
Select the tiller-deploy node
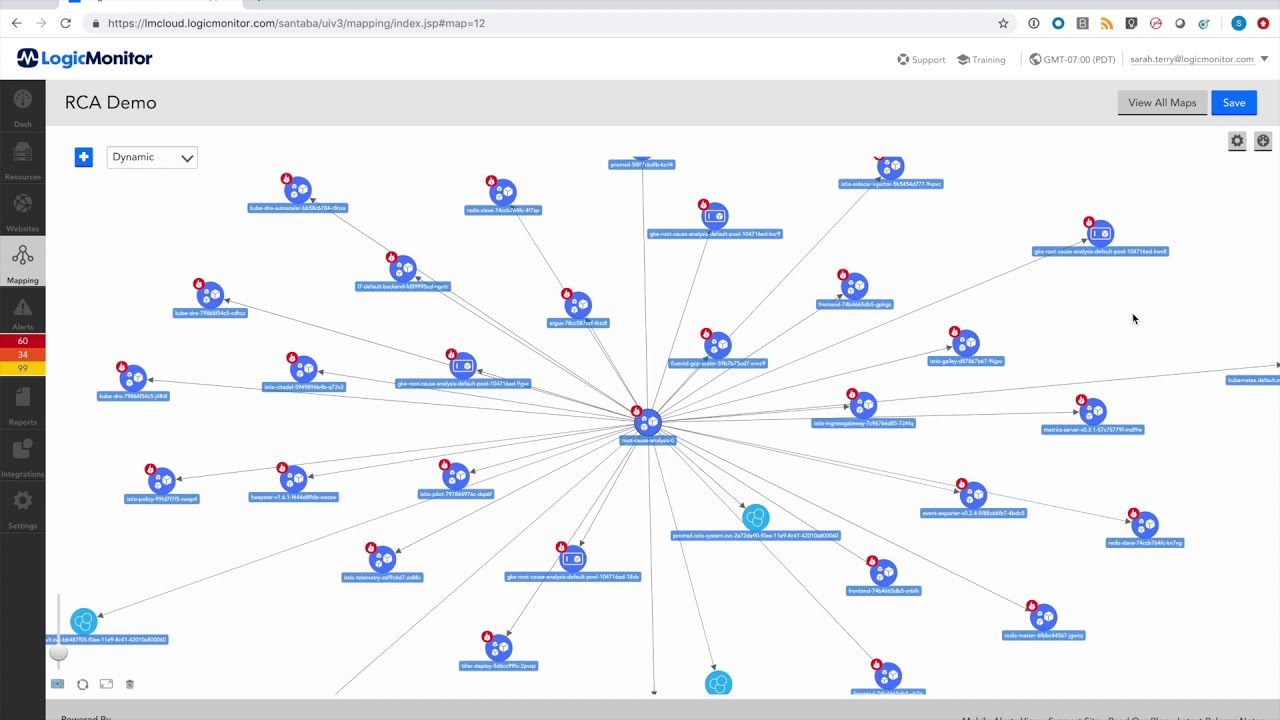(x=498, y=647)
